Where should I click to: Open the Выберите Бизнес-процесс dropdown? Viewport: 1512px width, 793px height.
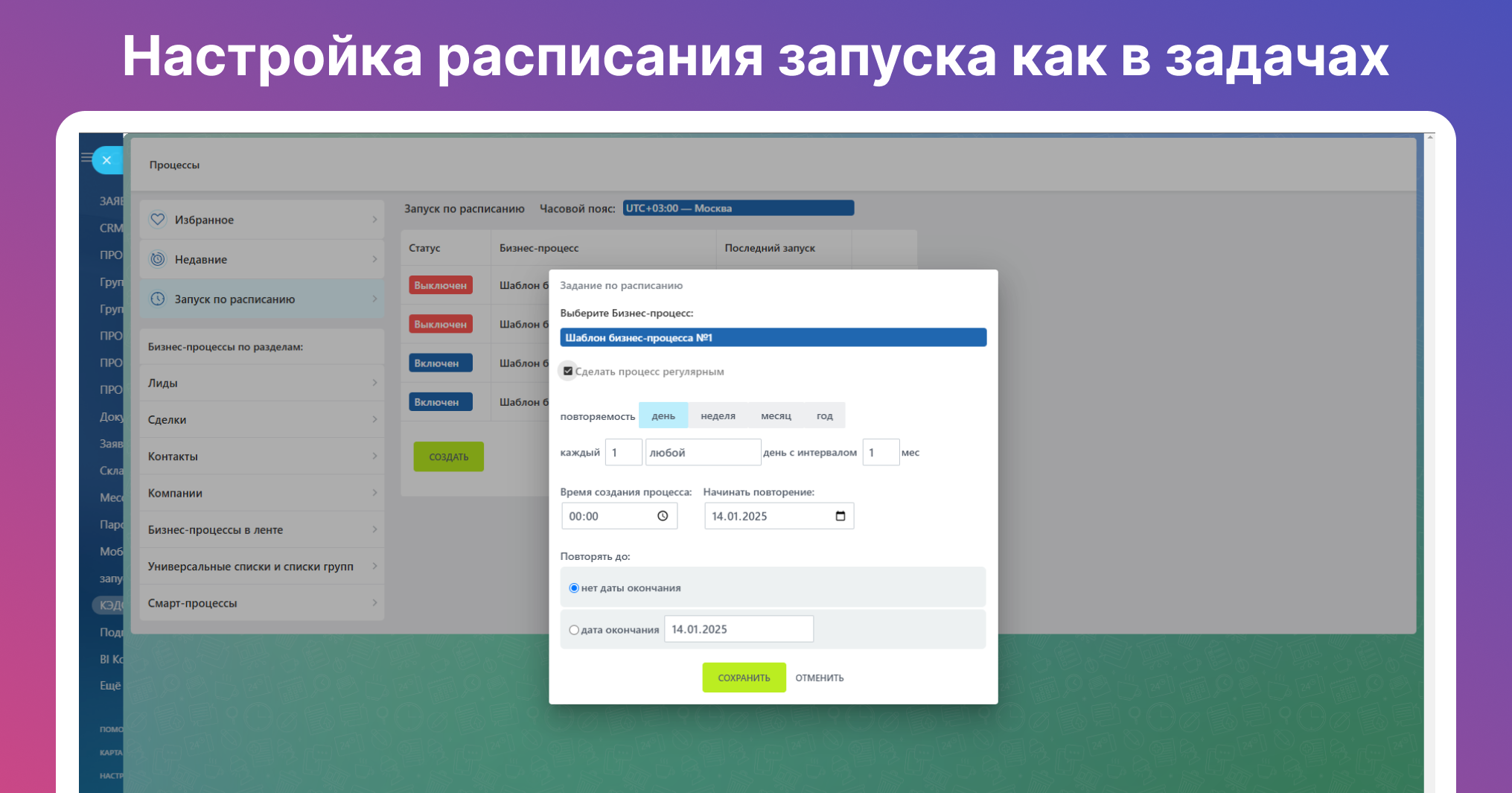coord(773,337)
